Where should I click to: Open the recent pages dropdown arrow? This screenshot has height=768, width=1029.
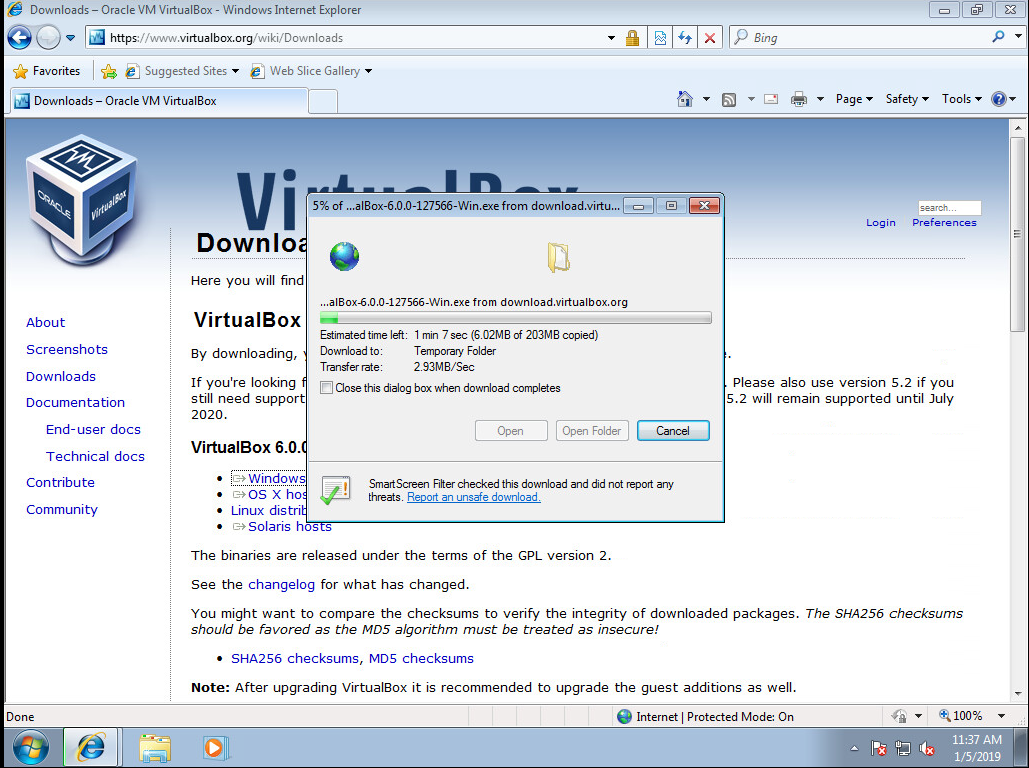[70, 37]
